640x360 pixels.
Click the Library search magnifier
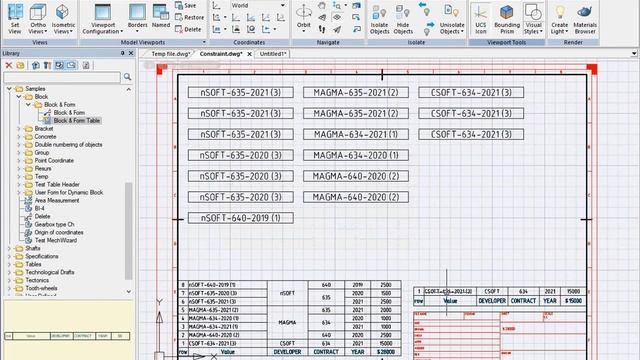click(x=127, y=77)
